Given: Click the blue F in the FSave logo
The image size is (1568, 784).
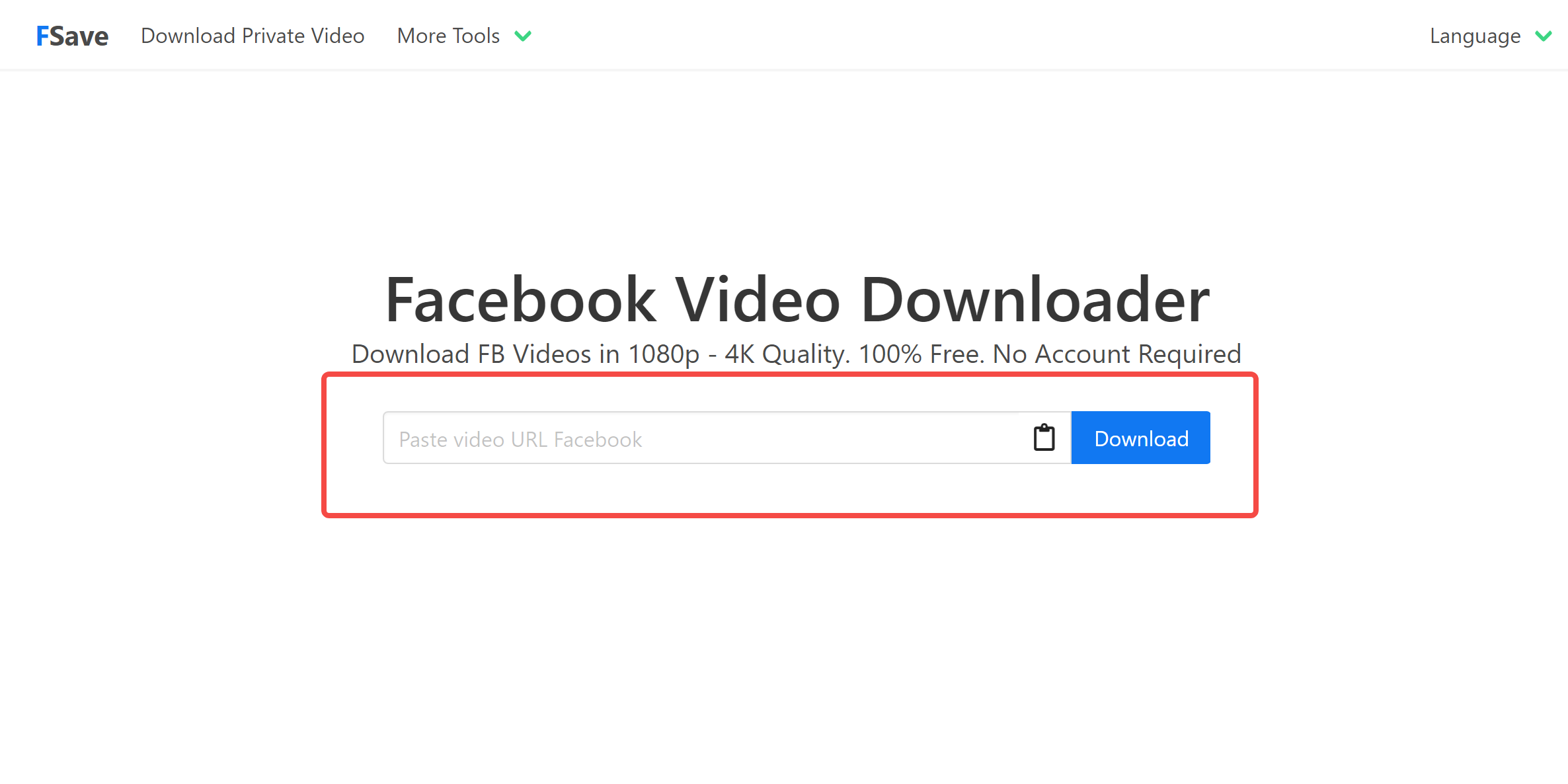Looking at the screenshot, I should click(42, 36).
